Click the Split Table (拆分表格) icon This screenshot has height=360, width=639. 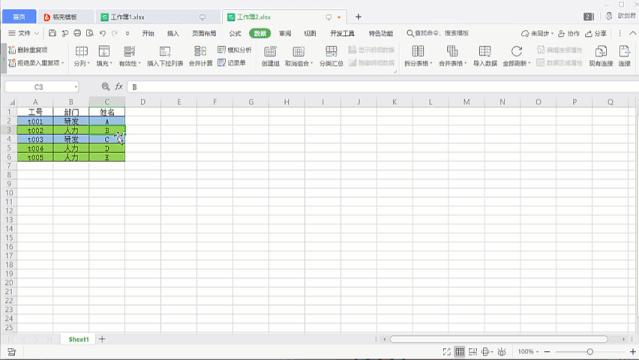pyautogui.click(x=418, y=51)
